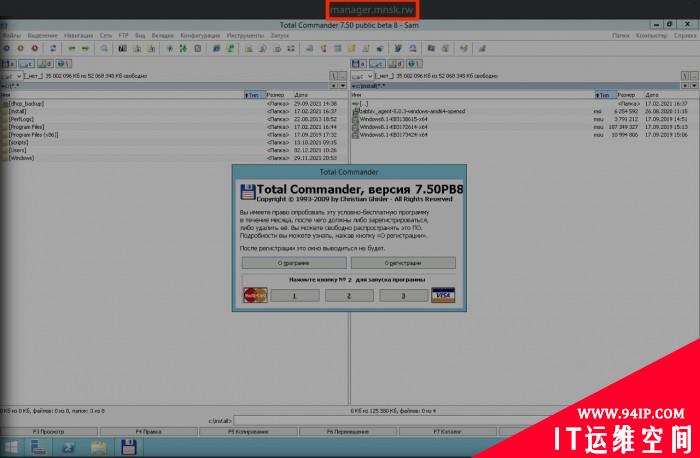Image resolution: width=700 pixels, height=458 pixels.
Task: Sort right panel by Дата column
Action: coord(671,95)
